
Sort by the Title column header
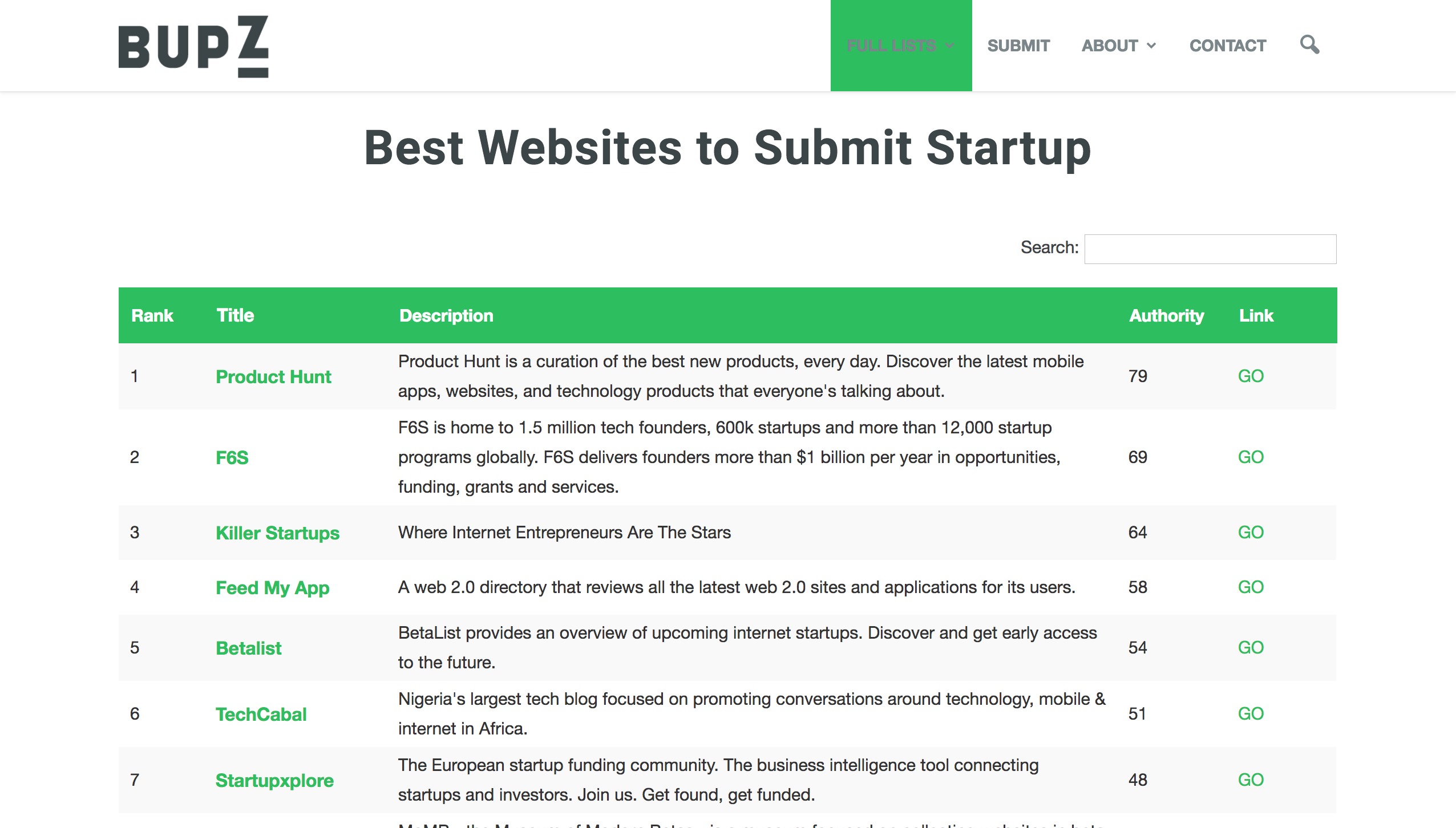click(235, 315)
